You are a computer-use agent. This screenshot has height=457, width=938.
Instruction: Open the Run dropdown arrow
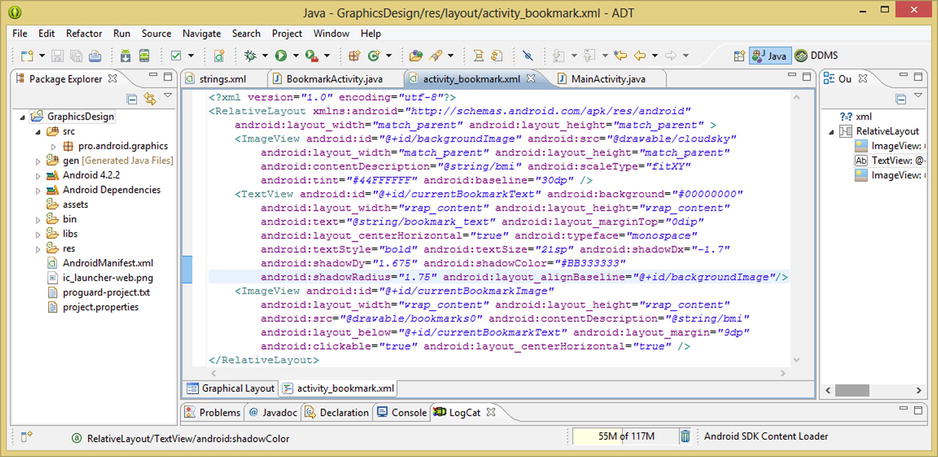(295, 56)
